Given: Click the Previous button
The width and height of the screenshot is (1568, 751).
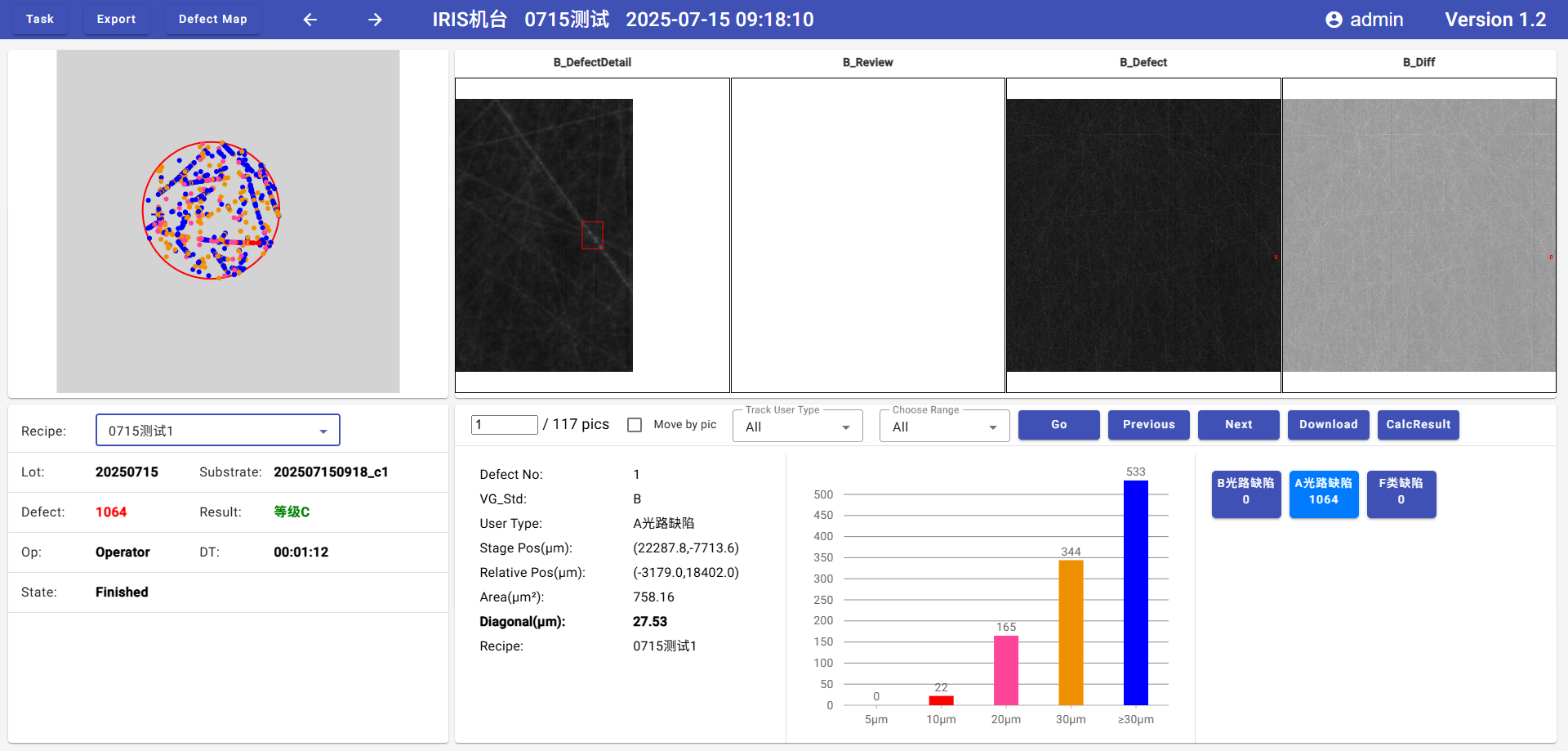Looking at the screenshot, I should pos(1149,425).
